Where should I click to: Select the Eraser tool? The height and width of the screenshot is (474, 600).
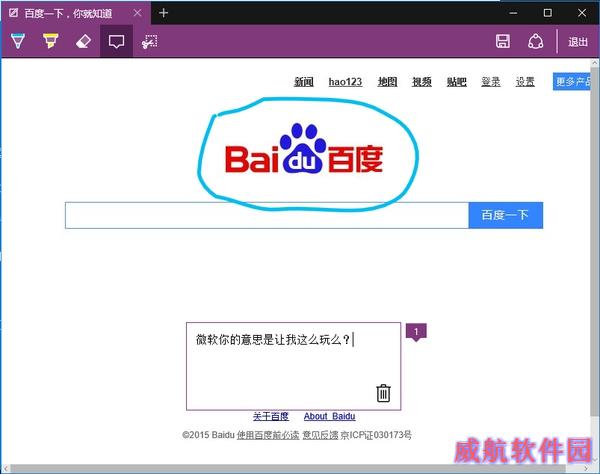pyautogui.click(x=83, y=41)
